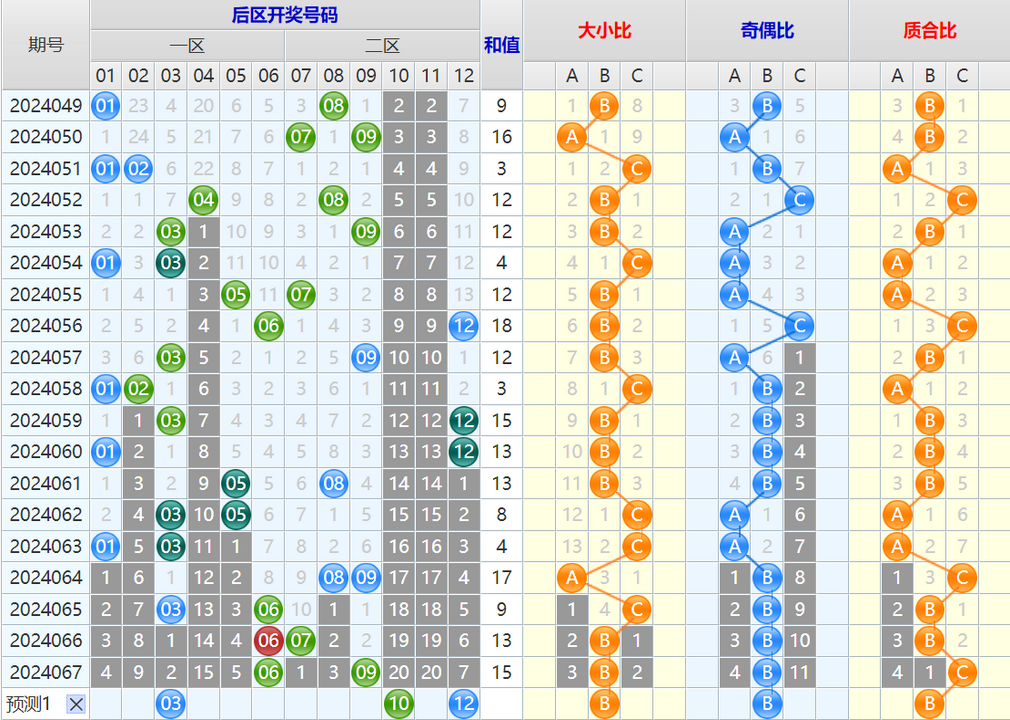Click 奇偶比 C ball in row 2024052
The image size is (1010, 720).
click(x=799, y=200)
